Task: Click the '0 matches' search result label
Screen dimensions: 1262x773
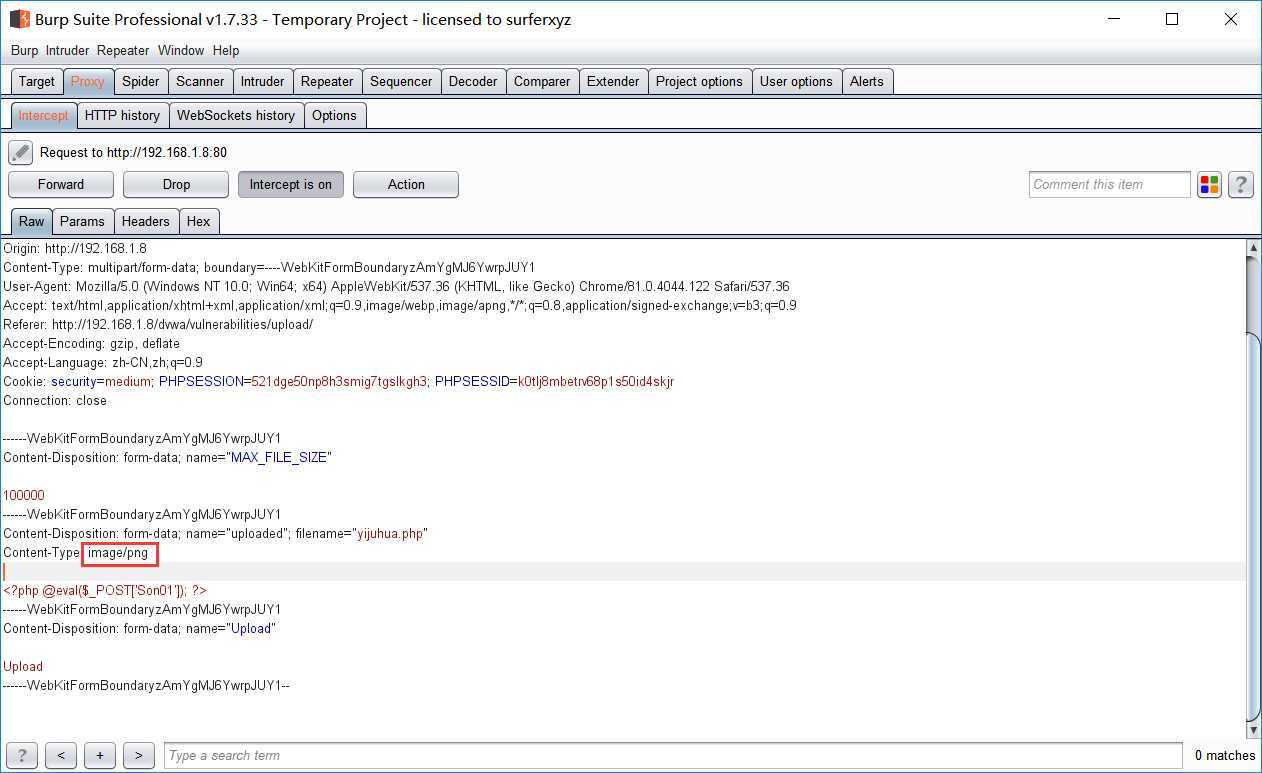Action: click(x=1225, y=756)
